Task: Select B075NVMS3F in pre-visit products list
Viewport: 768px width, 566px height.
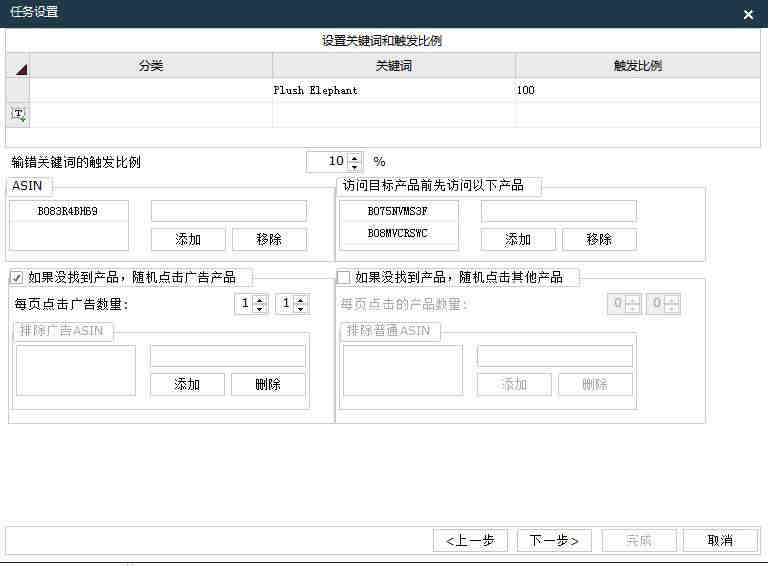Action: (398, 212)
